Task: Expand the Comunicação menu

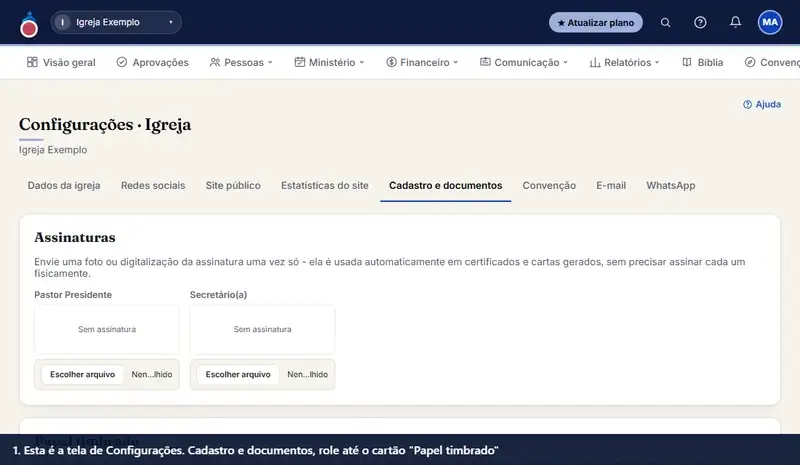Action: tap(524, 62)
